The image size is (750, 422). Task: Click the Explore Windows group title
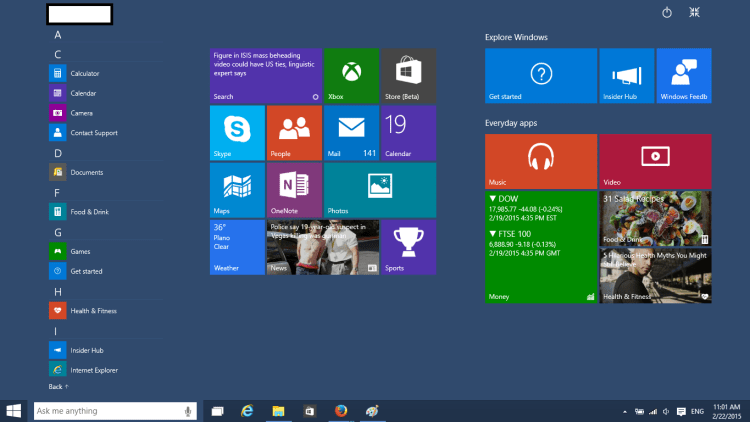click(516, 37)
